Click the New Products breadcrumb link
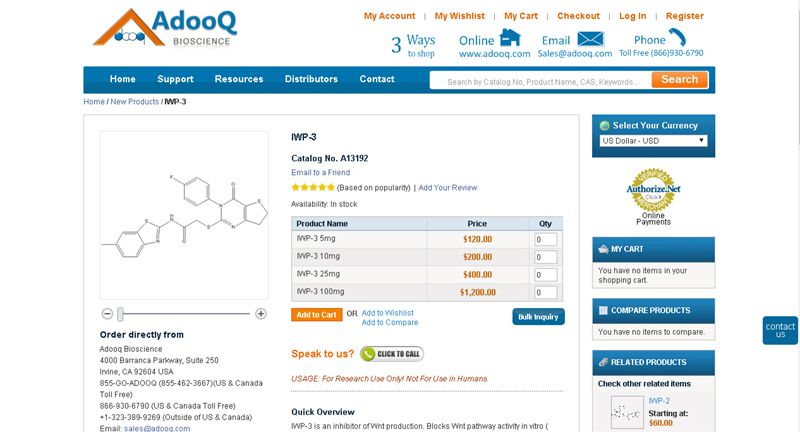The width and height of the screenshot is (800, 432). [x=135, y=101]
